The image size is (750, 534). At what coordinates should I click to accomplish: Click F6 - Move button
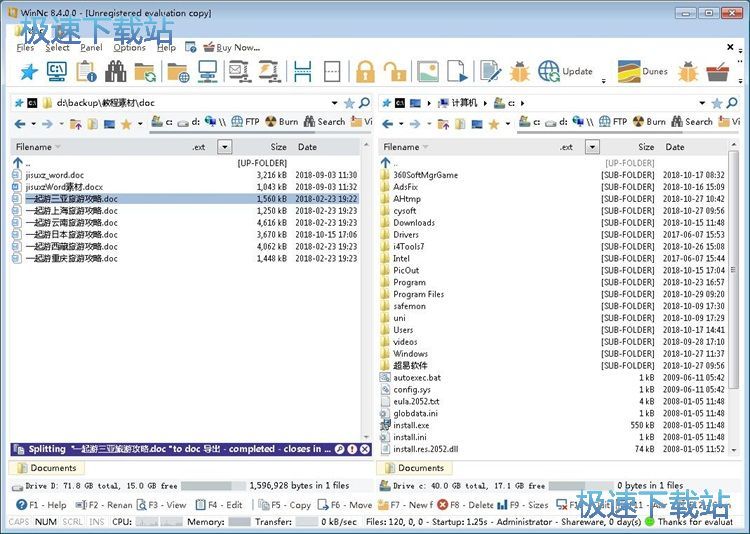pos(345,505)
